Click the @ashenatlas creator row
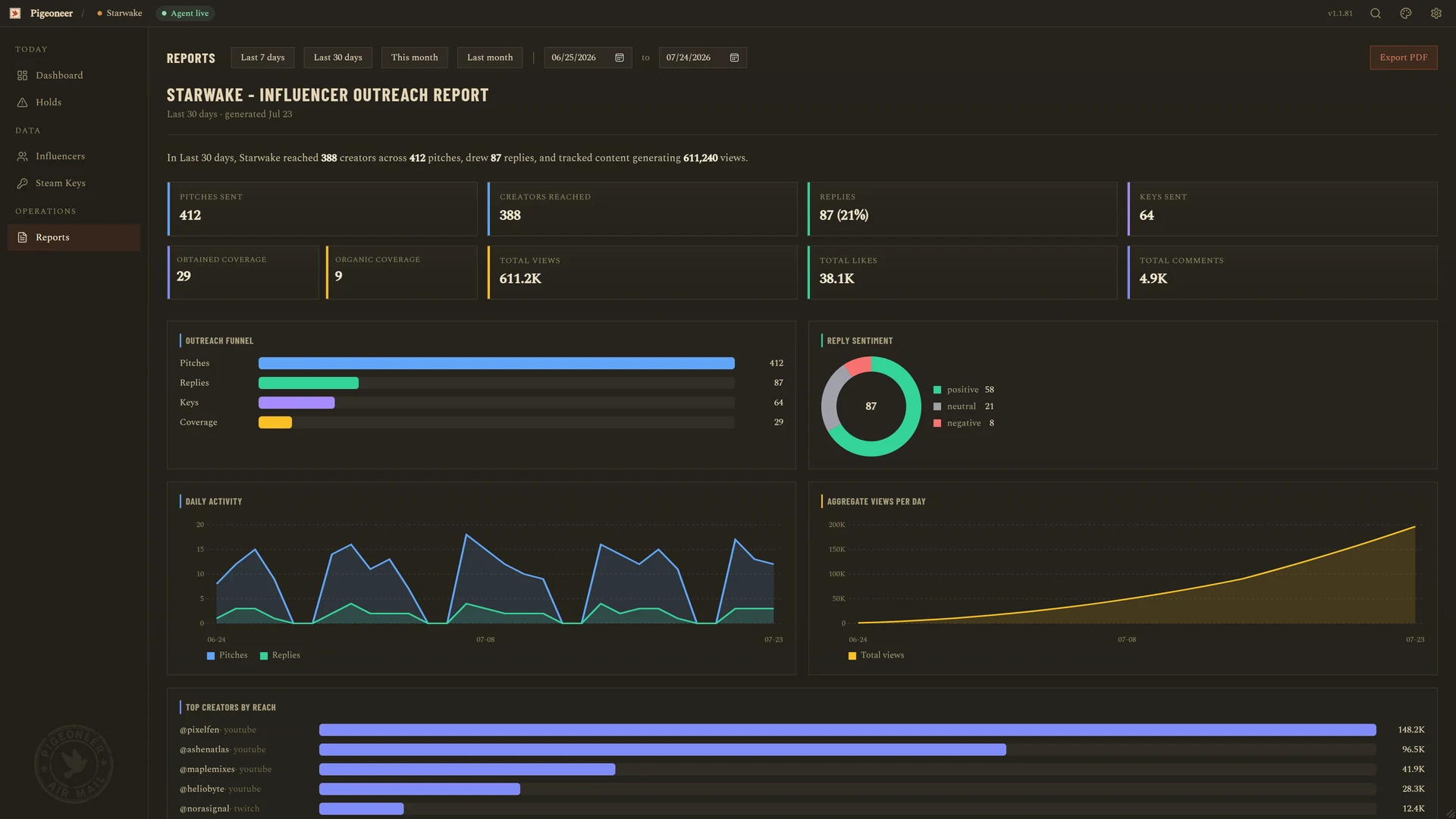This screenshot has width=1456, height=819. [x=802, y=749]
